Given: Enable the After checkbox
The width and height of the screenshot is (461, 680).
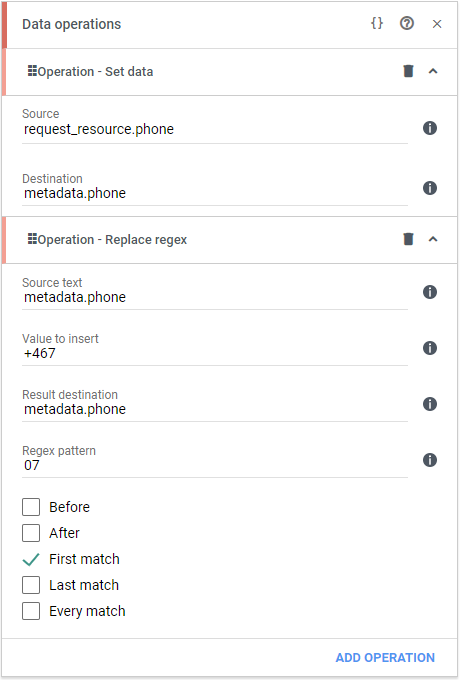Looking at the screenshot, I should click(x=31, y=533).
